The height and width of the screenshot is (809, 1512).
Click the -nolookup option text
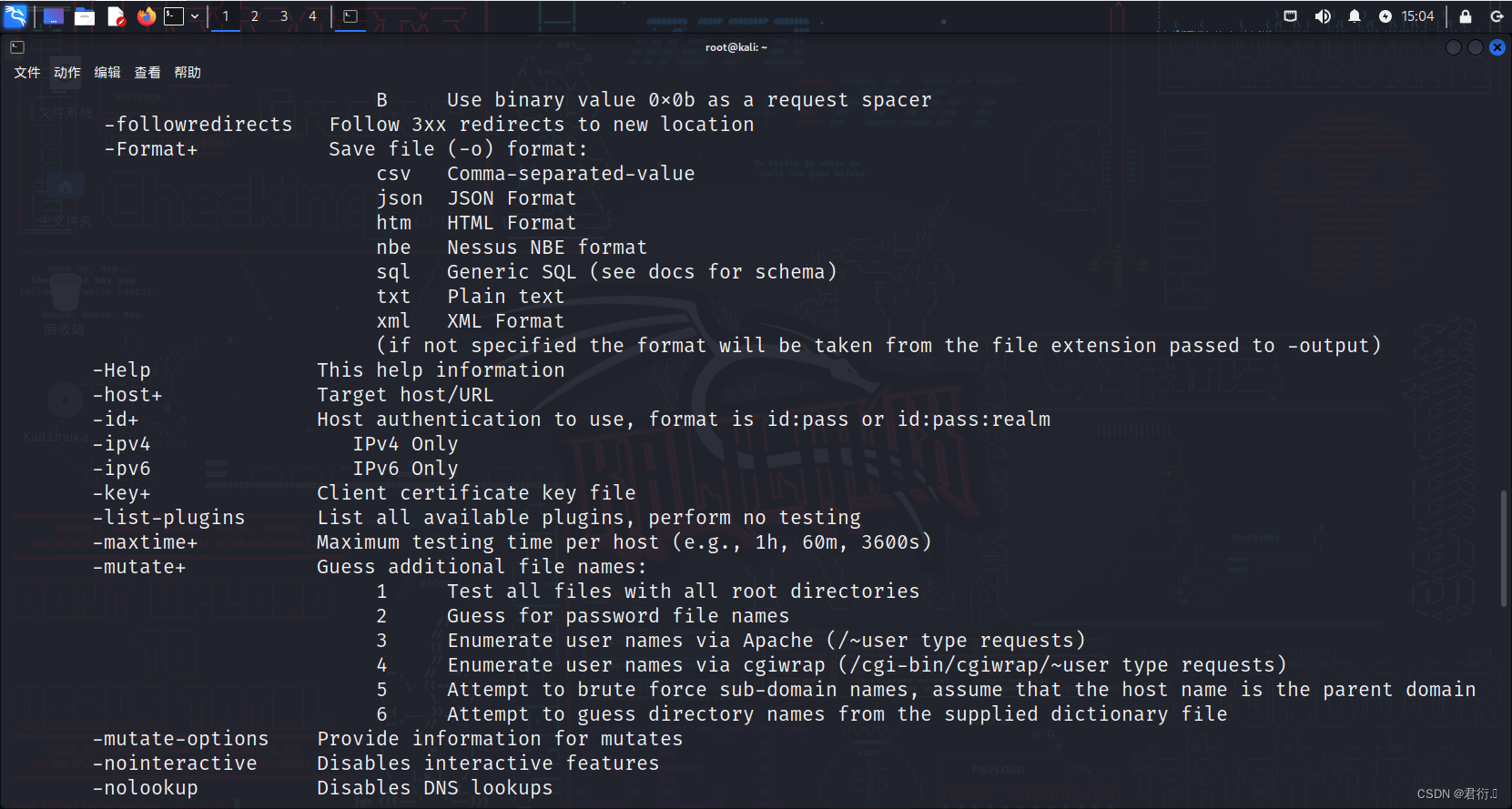point(145,788)
